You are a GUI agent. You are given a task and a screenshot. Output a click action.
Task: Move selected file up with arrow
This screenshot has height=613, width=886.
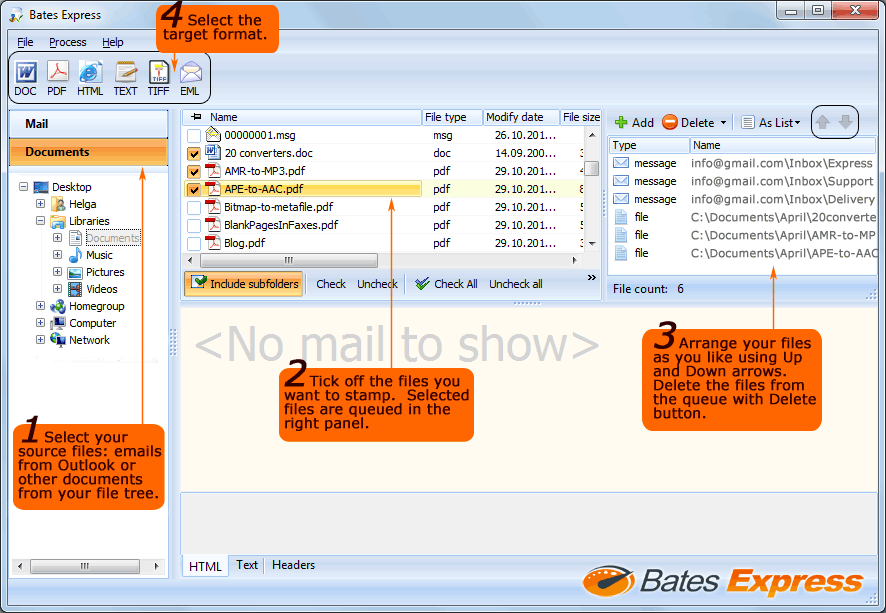click(823, 121)
